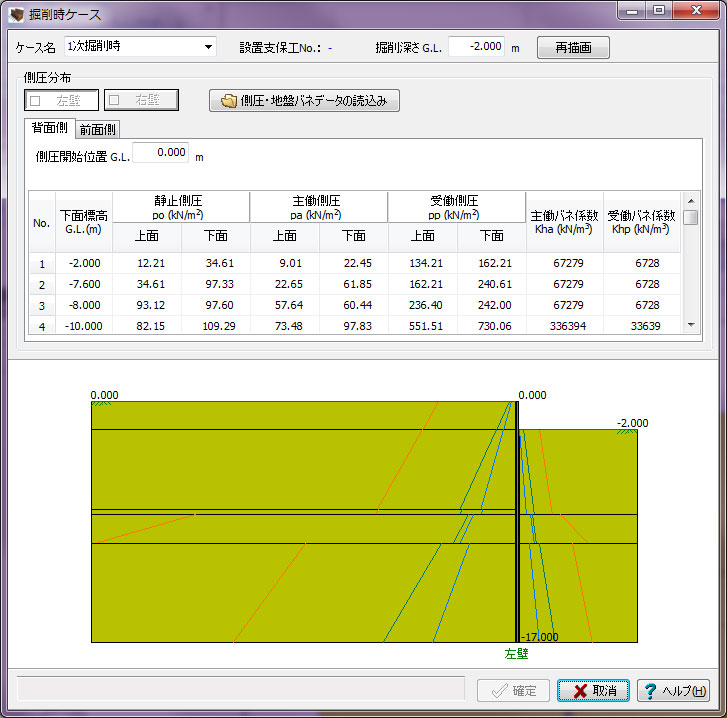Click the 左壁 label below the diagram
This screenshot has width=727, height=718.
516,654
